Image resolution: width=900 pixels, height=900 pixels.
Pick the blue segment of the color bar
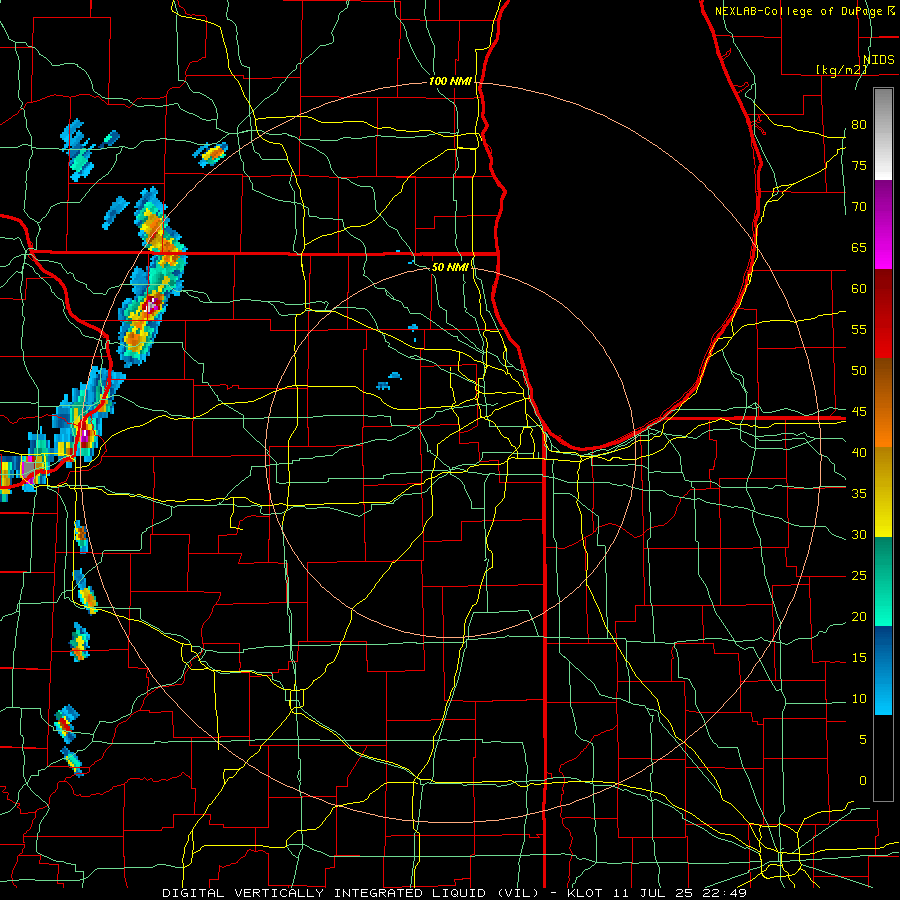(883, 670)
